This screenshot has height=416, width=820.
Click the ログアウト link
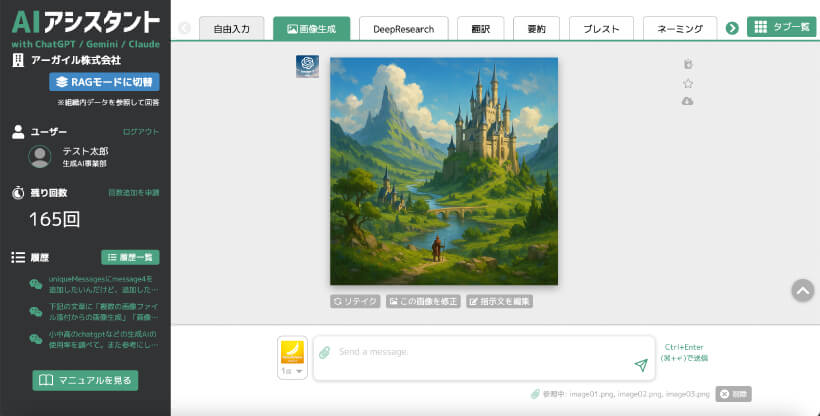click(141, 132)
